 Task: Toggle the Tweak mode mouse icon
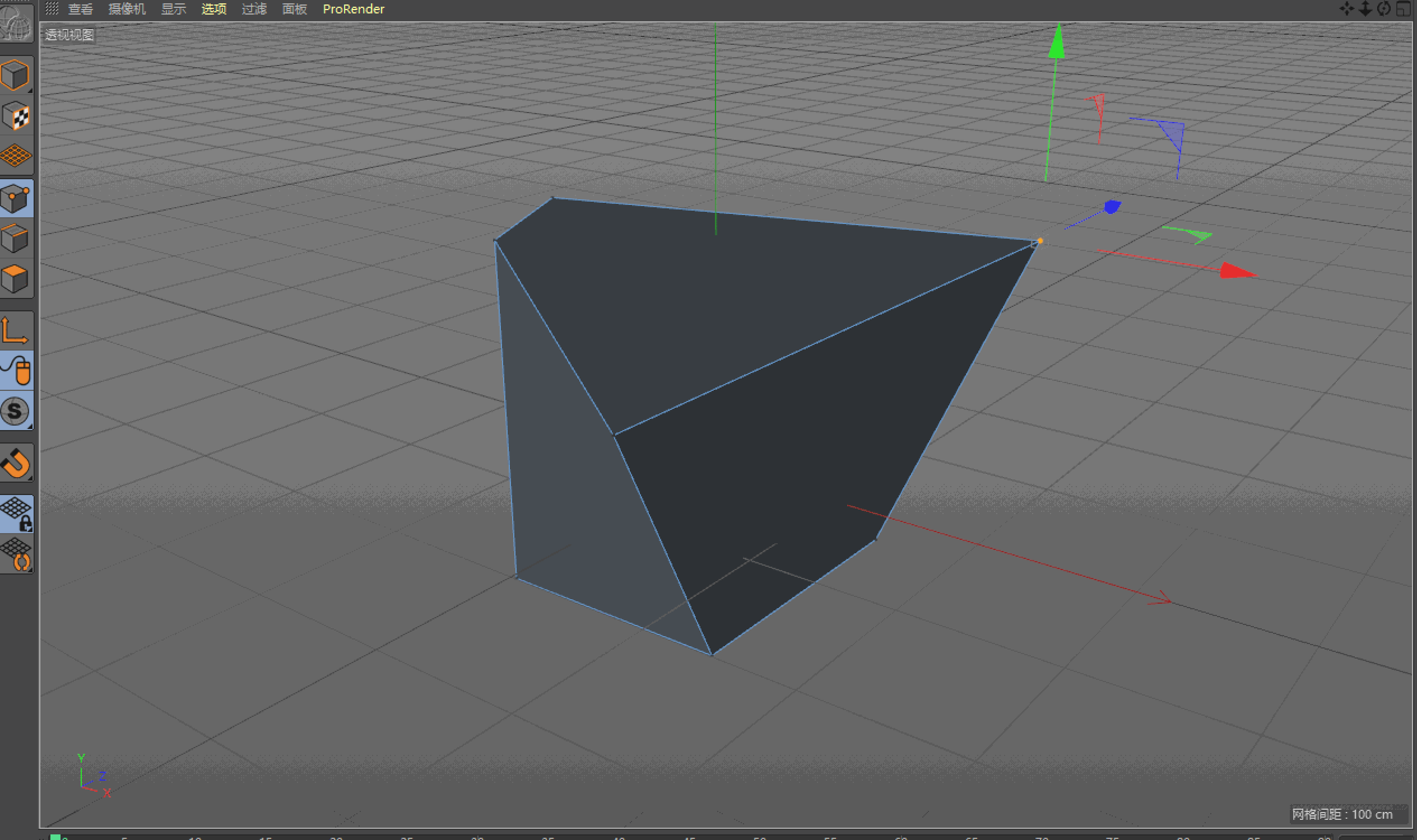[x=17, y=371]
